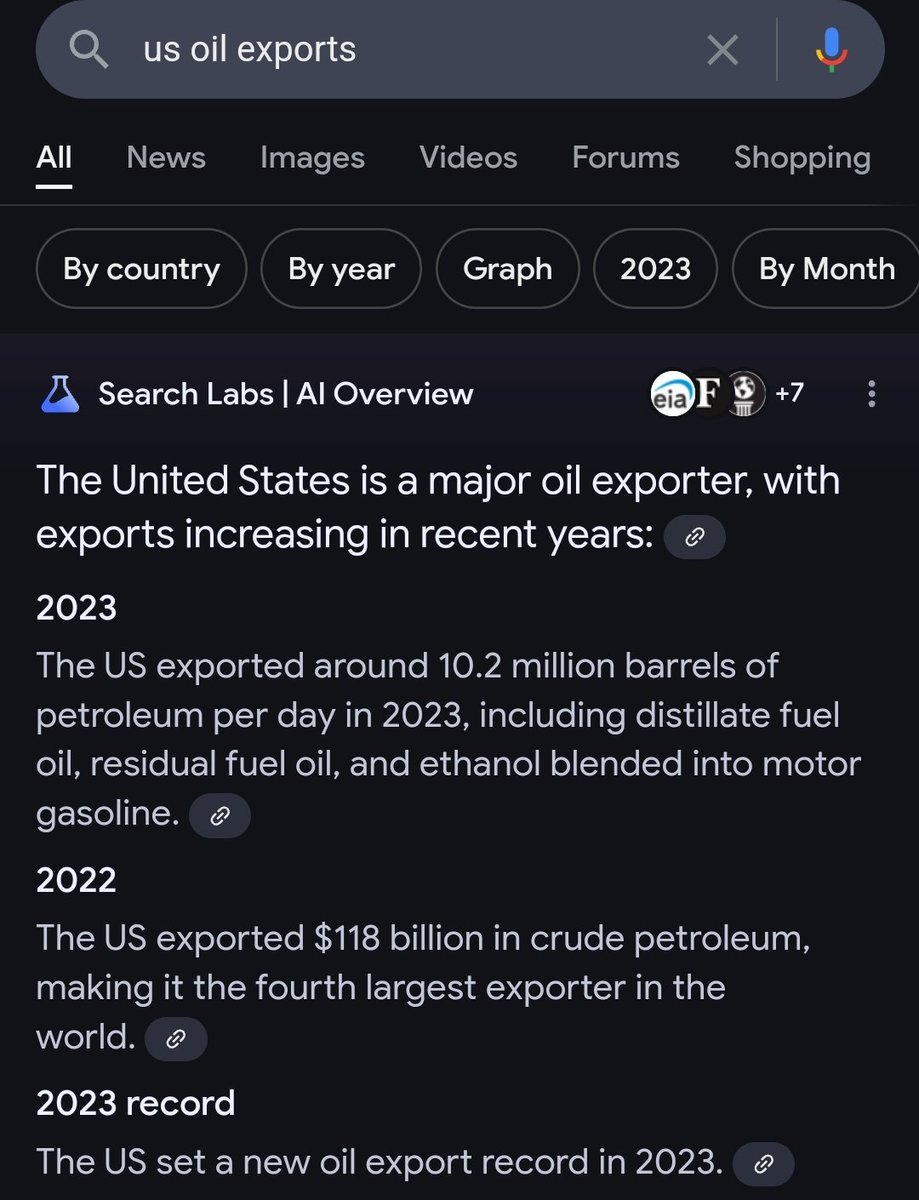Image resolution: width=919 pixels, height=1200 pixels.
Task: Tap 'Search Labs | AI Overview' label
Action: click(285, 394)
